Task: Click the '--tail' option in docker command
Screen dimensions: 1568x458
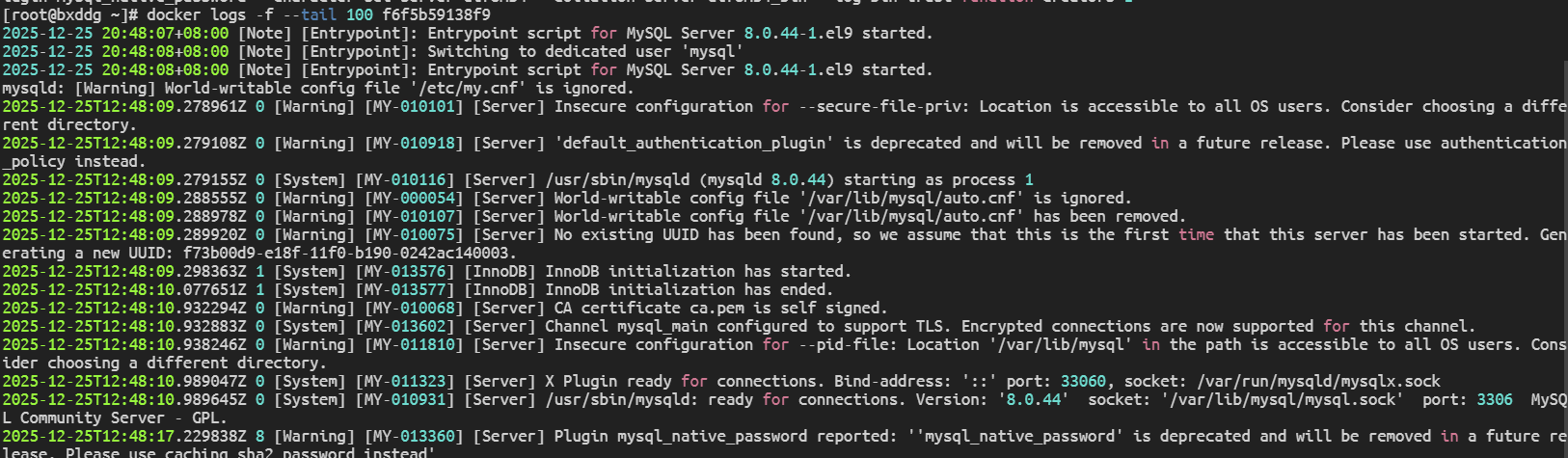Action: click(x=310, y=14)
